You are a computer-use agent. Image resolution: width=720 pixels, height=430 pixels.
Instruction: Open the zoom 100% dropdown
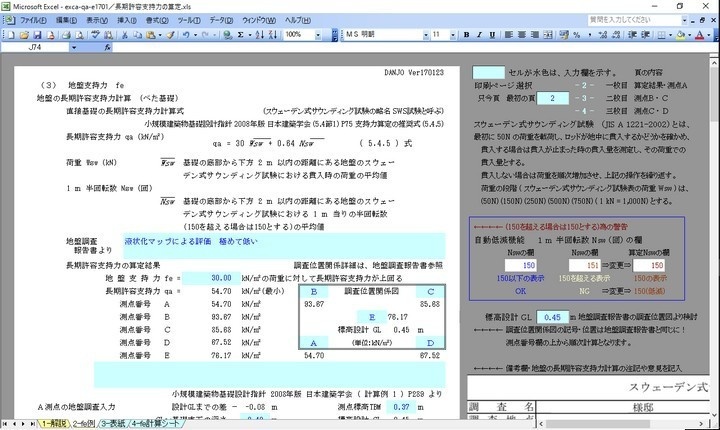pos(318,35)
